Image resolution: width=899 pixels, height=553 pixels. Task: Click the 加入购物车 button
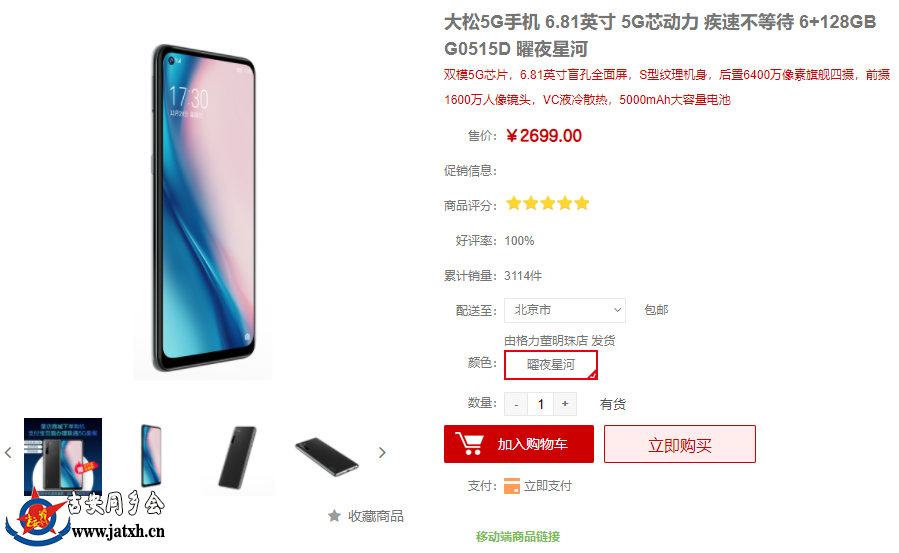click(519, 444)
